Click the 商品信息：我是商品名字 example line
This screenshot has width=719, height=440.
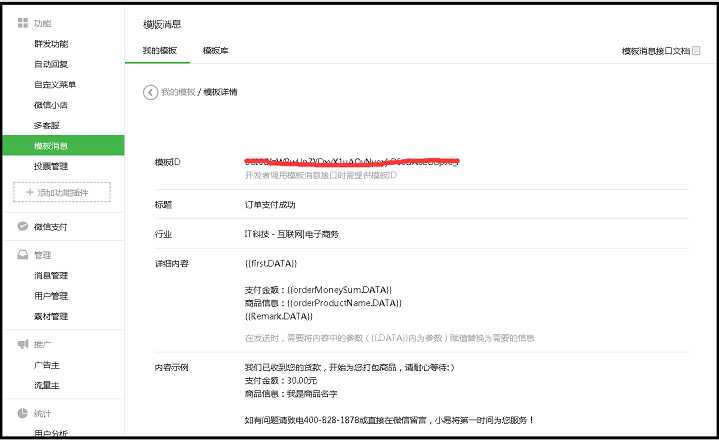click(291, 394)
